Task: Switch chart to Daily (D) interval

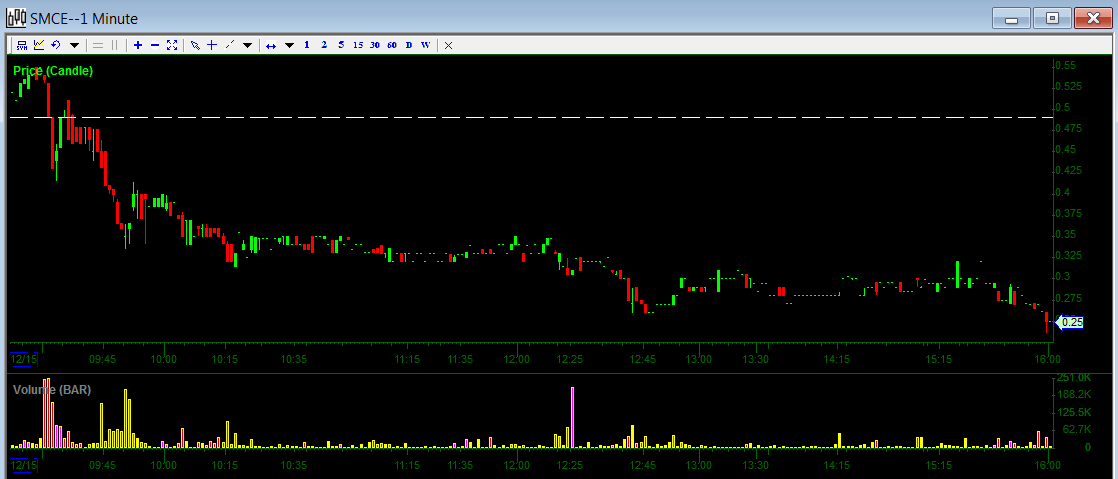Action: [x=408, y=45]
